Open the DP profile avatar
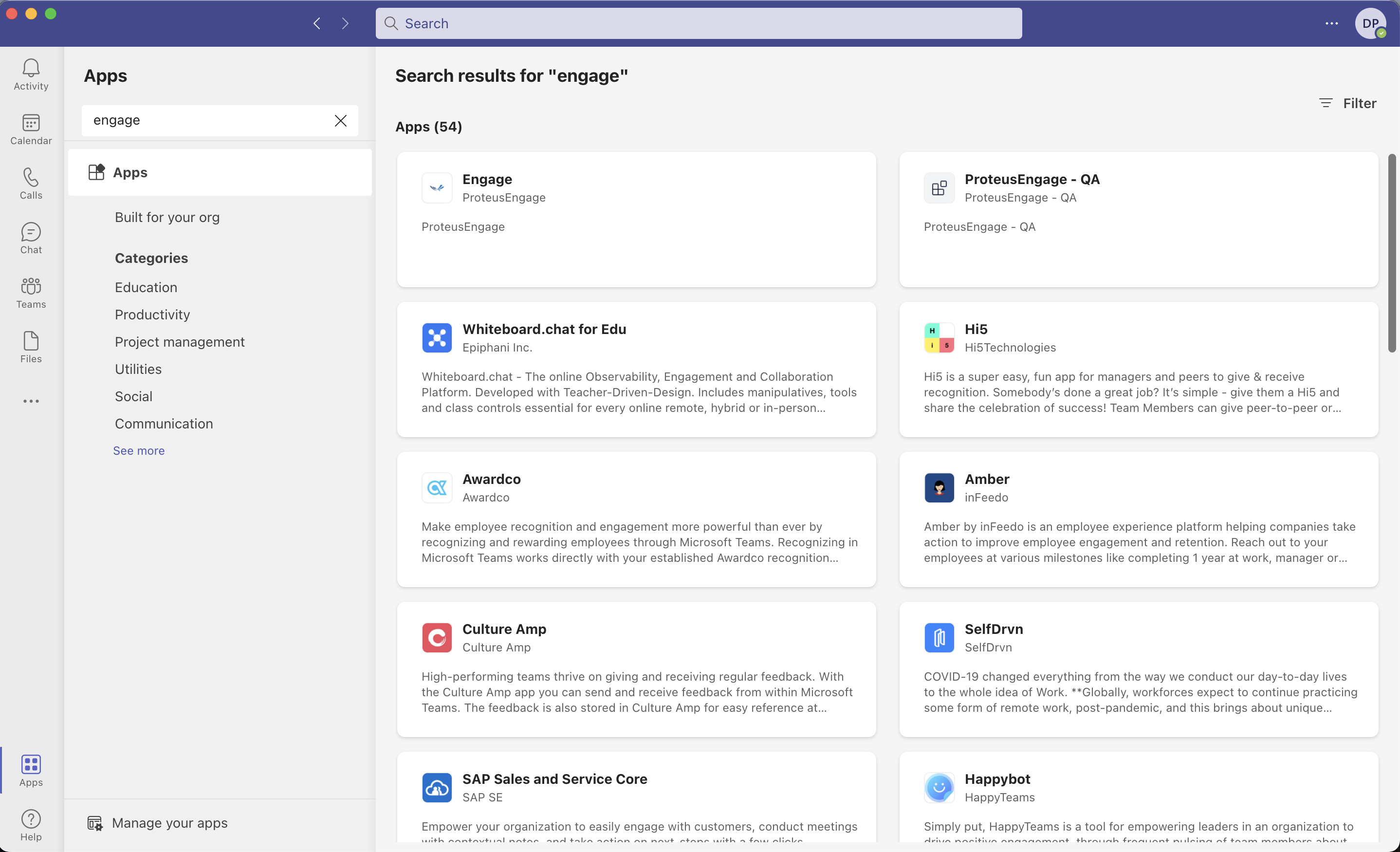1400x852 pixels. click(x=1370, y=23)
